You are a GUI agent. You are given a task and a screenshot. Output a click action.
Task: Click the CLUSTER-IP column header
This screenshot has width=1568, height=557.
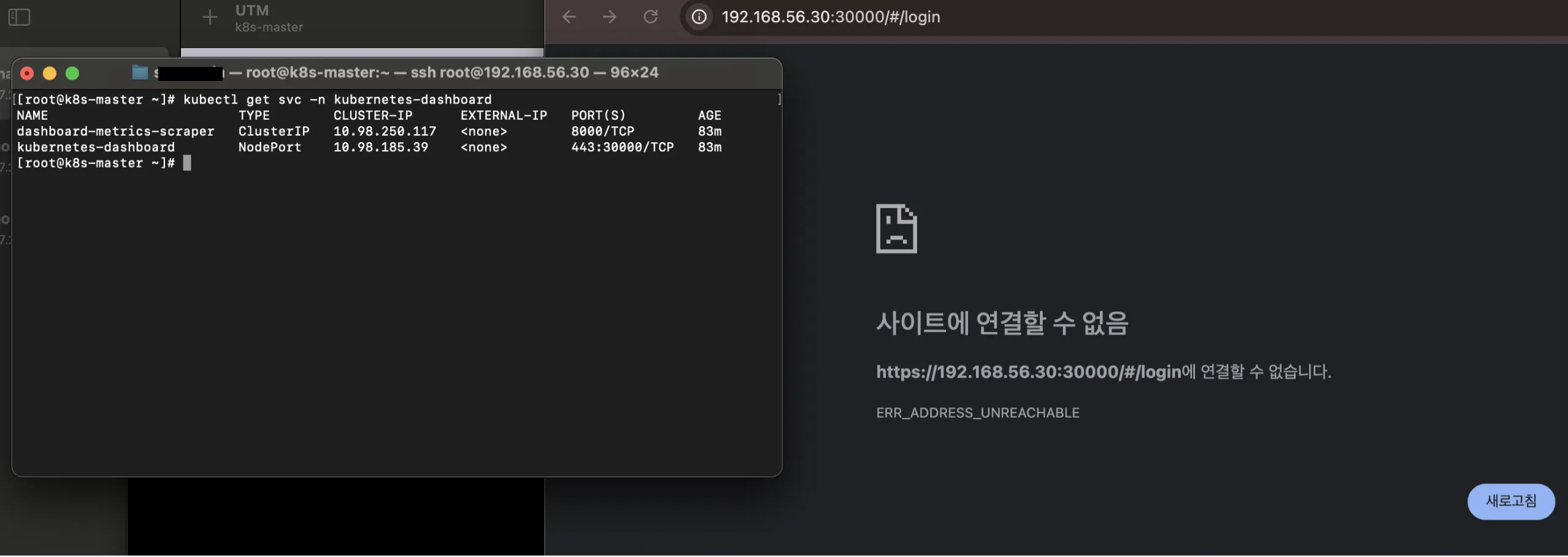pyautogui.click(x=373, y=115)
